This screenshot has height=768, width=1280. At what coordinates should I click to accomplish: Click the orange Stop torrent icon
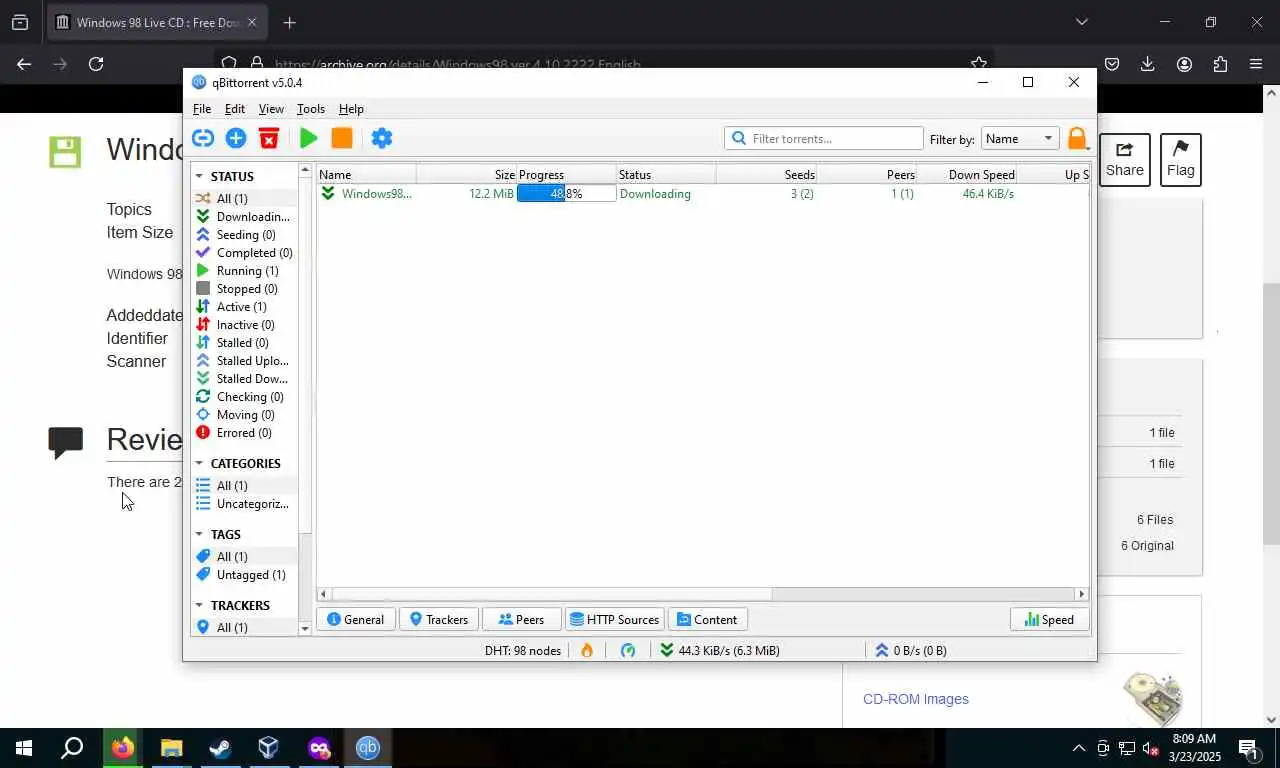click(342, 138)
